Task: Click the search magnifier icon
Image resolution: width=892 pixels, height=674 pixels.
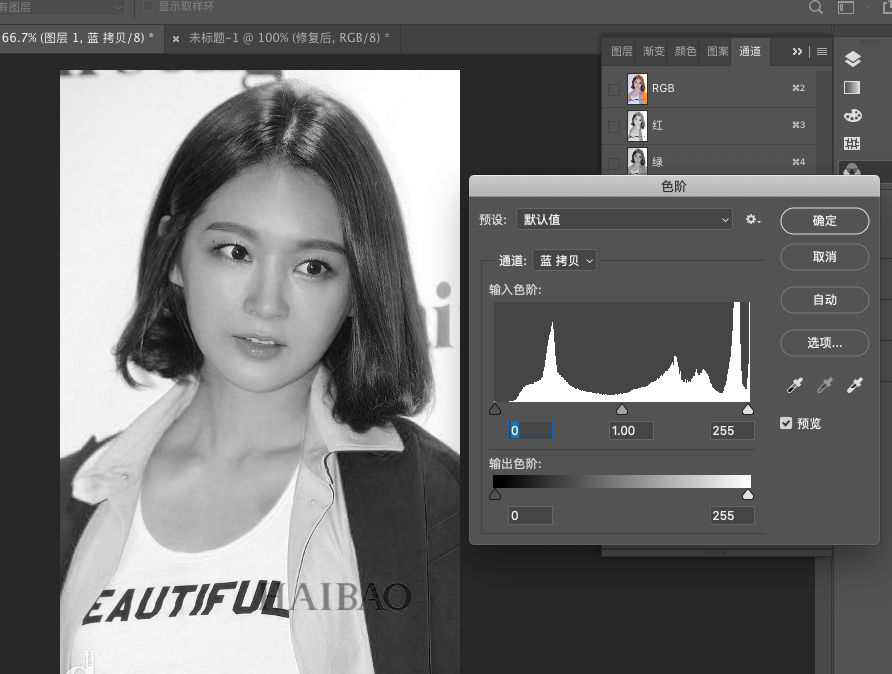Action: click(816, 8)
